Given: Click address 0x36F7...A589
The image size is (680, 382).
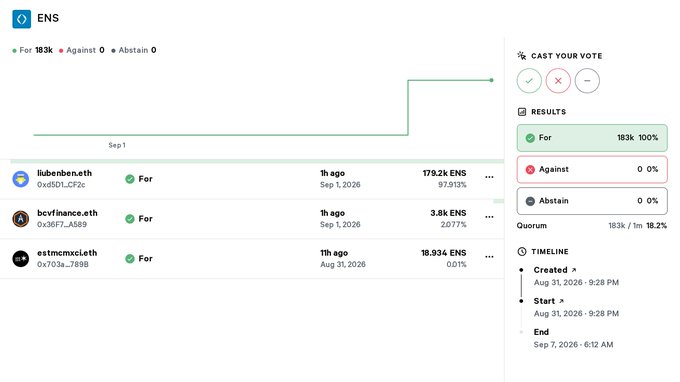Looking at the screenshot, I should coord(62,225).
